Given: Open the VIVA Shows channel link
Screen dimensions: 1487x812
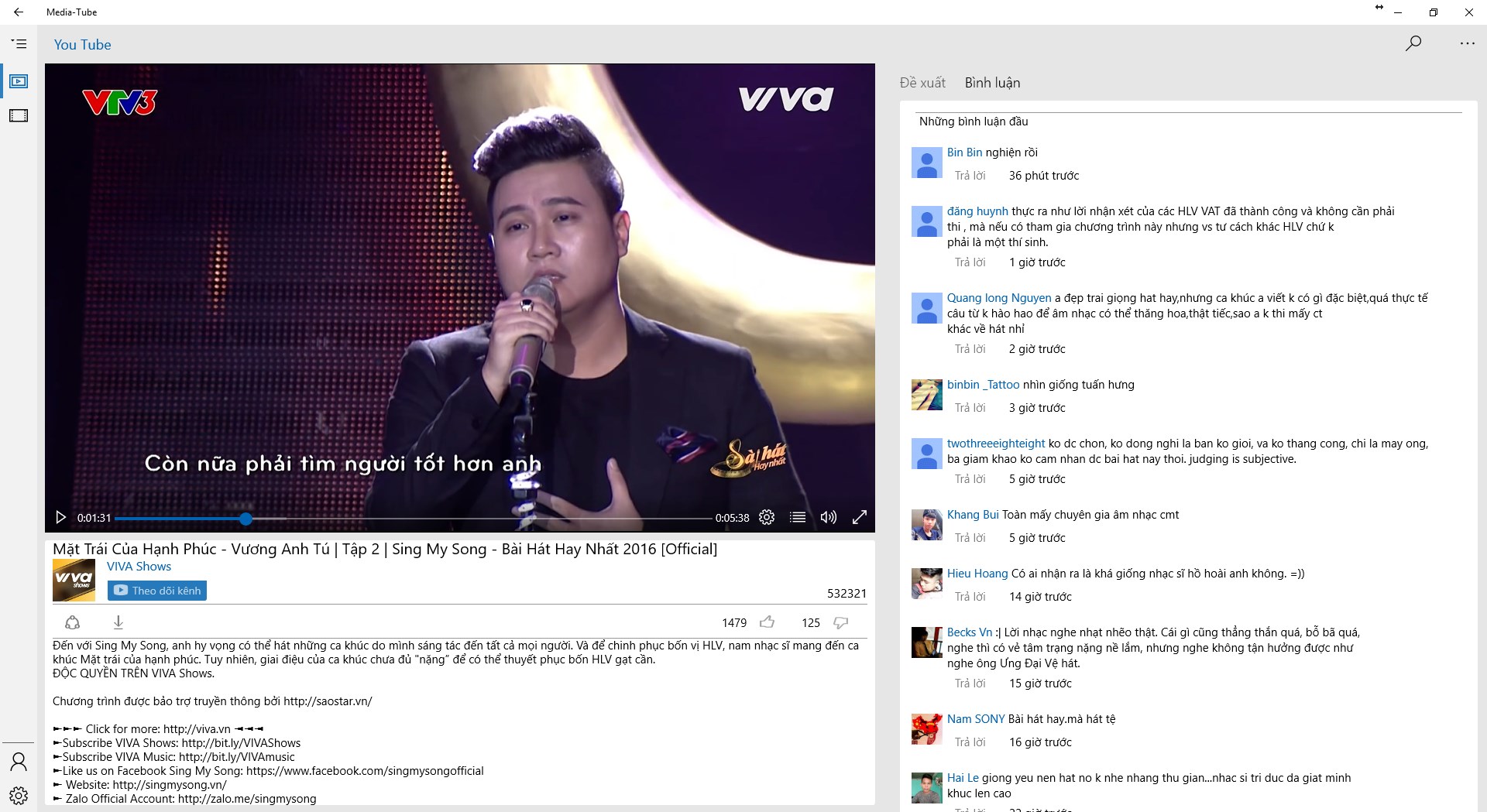Looking at the screenshot, I should point(139,567).
